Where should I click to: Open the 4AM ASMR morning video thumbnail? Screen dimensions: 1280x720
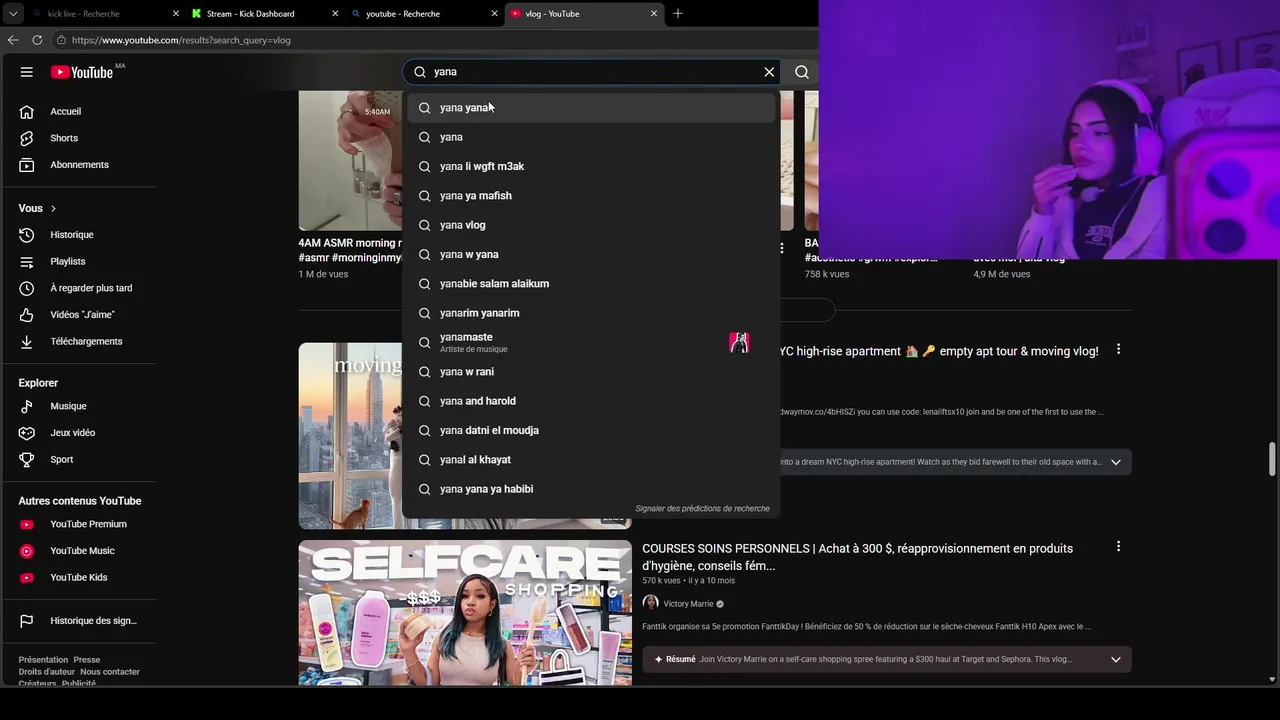point(350,161)
